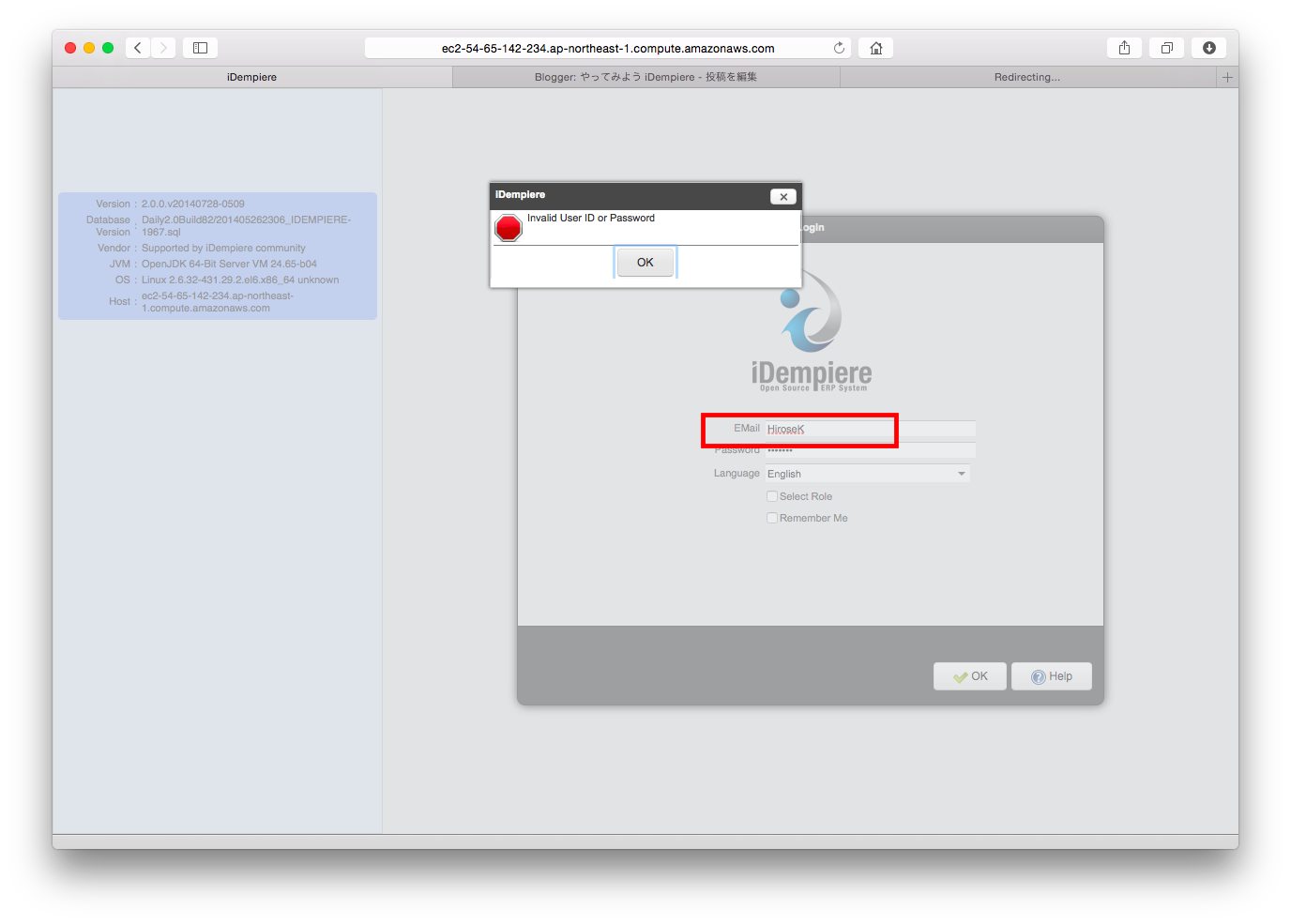Click the Safari back navigation arrow
This screenshot has width=1291, height=924.
tap(138, 48)
